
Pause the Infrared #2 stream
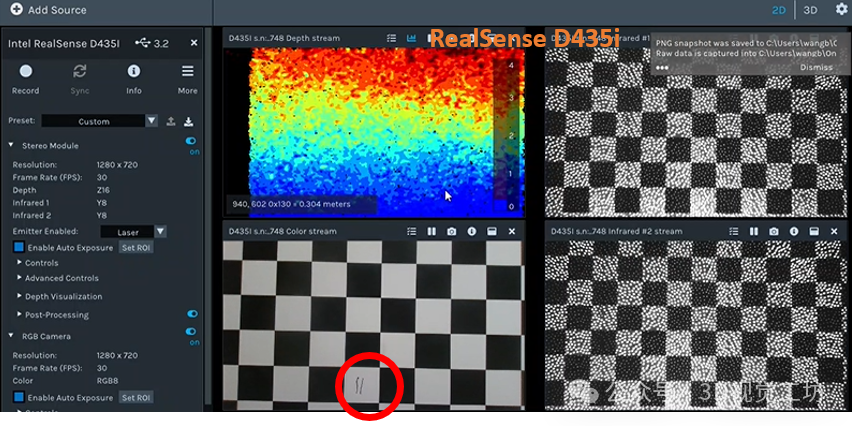pos(754,231)
